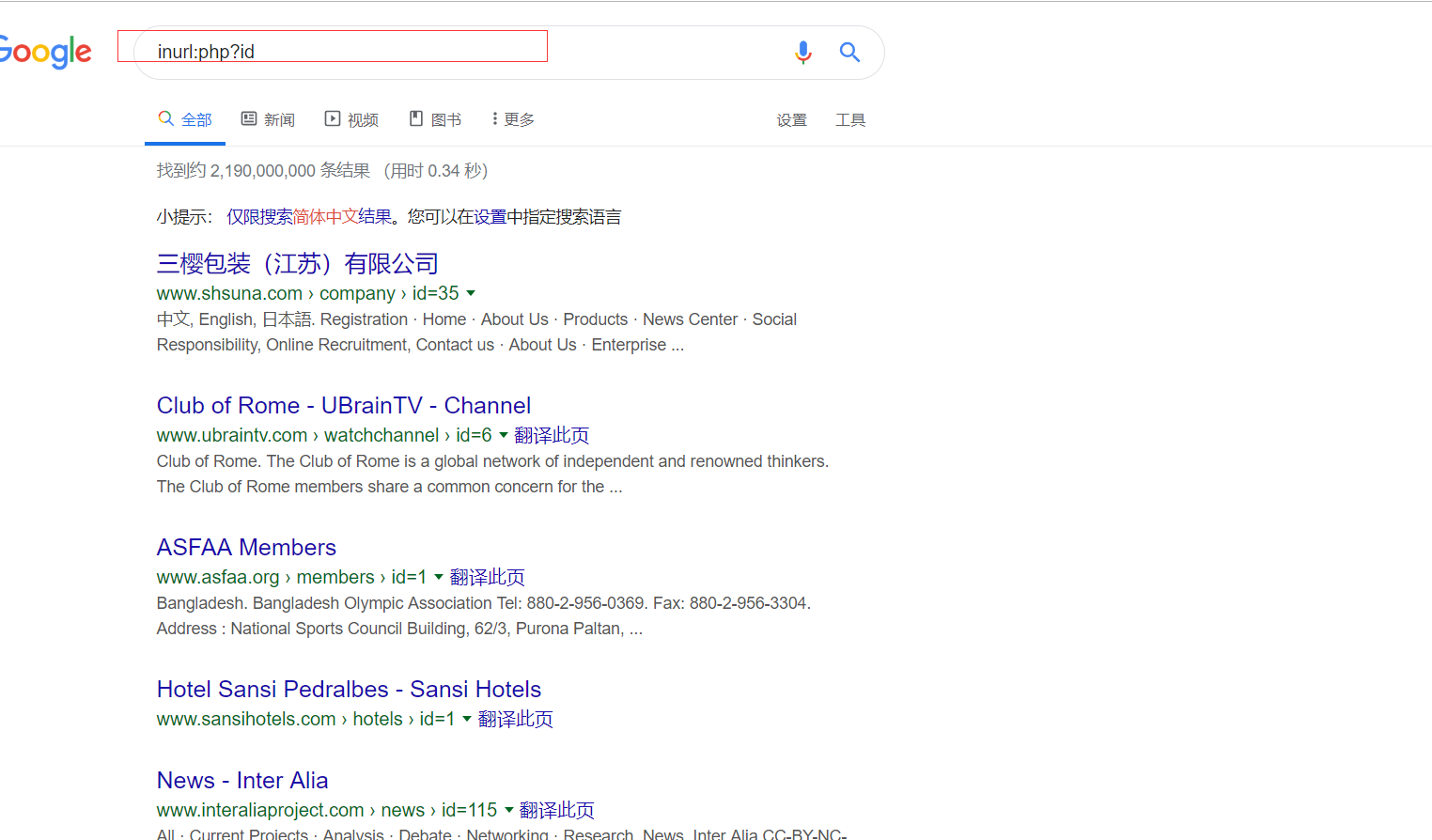Expand the asfaa.org URL dropdown arrow
1432x840 pixels.
(x=438, y=577)
